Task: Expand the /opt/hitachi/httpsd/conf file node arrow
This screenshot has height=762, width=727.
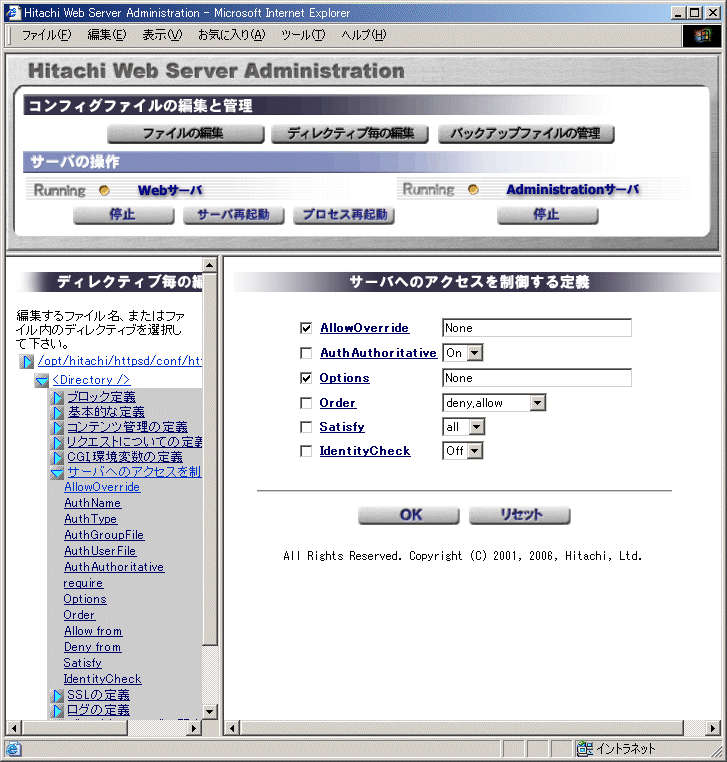Action: point(27,361)
